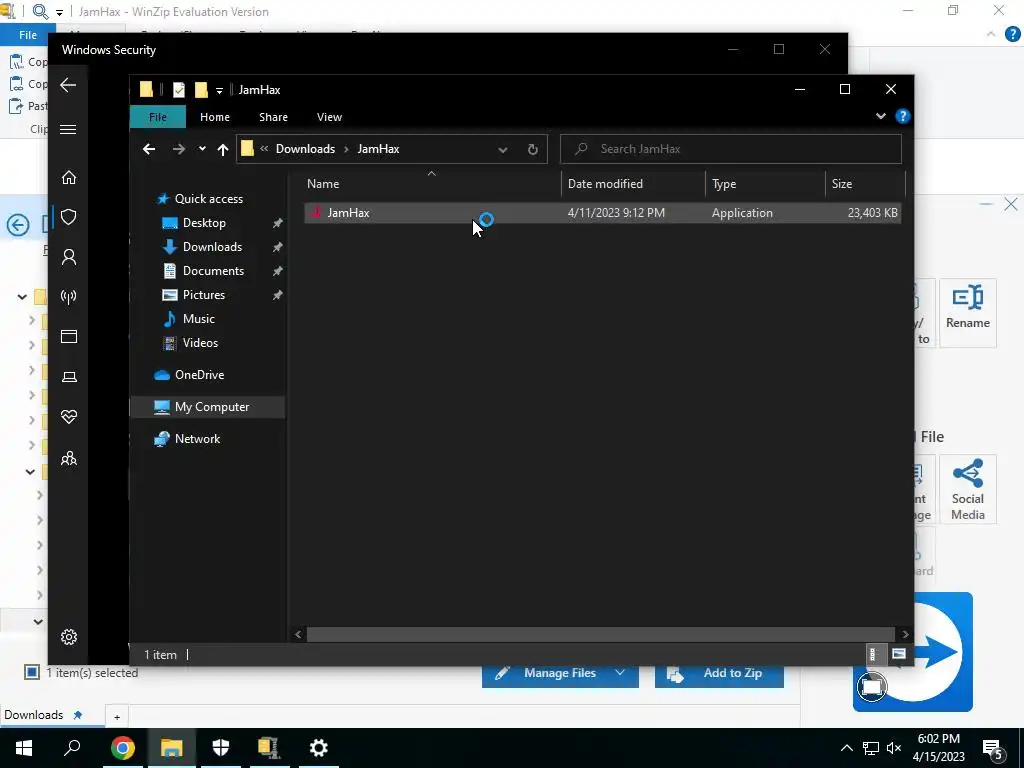Screen dimensions: 1024x768
Task: Select Pictures in navigation pane
Action: point(204,295)
